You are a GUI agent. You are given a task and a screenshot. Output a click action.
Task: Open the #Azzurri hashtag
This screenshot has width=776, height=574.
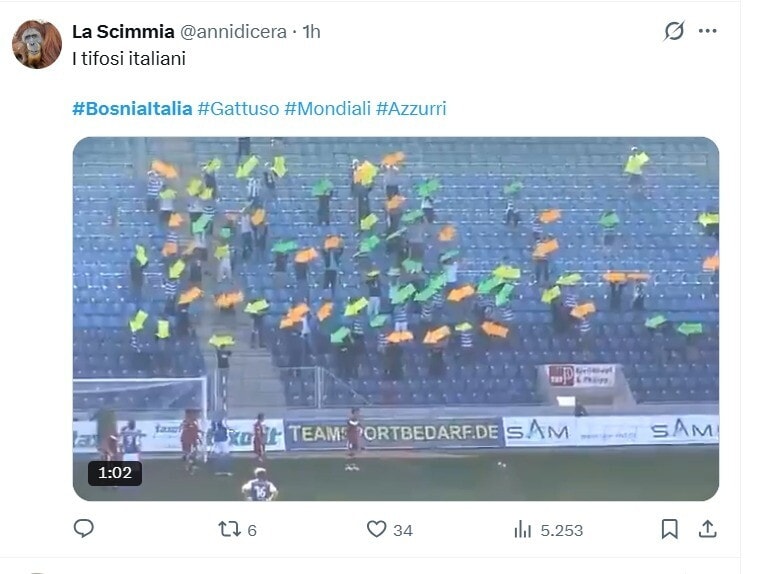(x=411, y=108)
